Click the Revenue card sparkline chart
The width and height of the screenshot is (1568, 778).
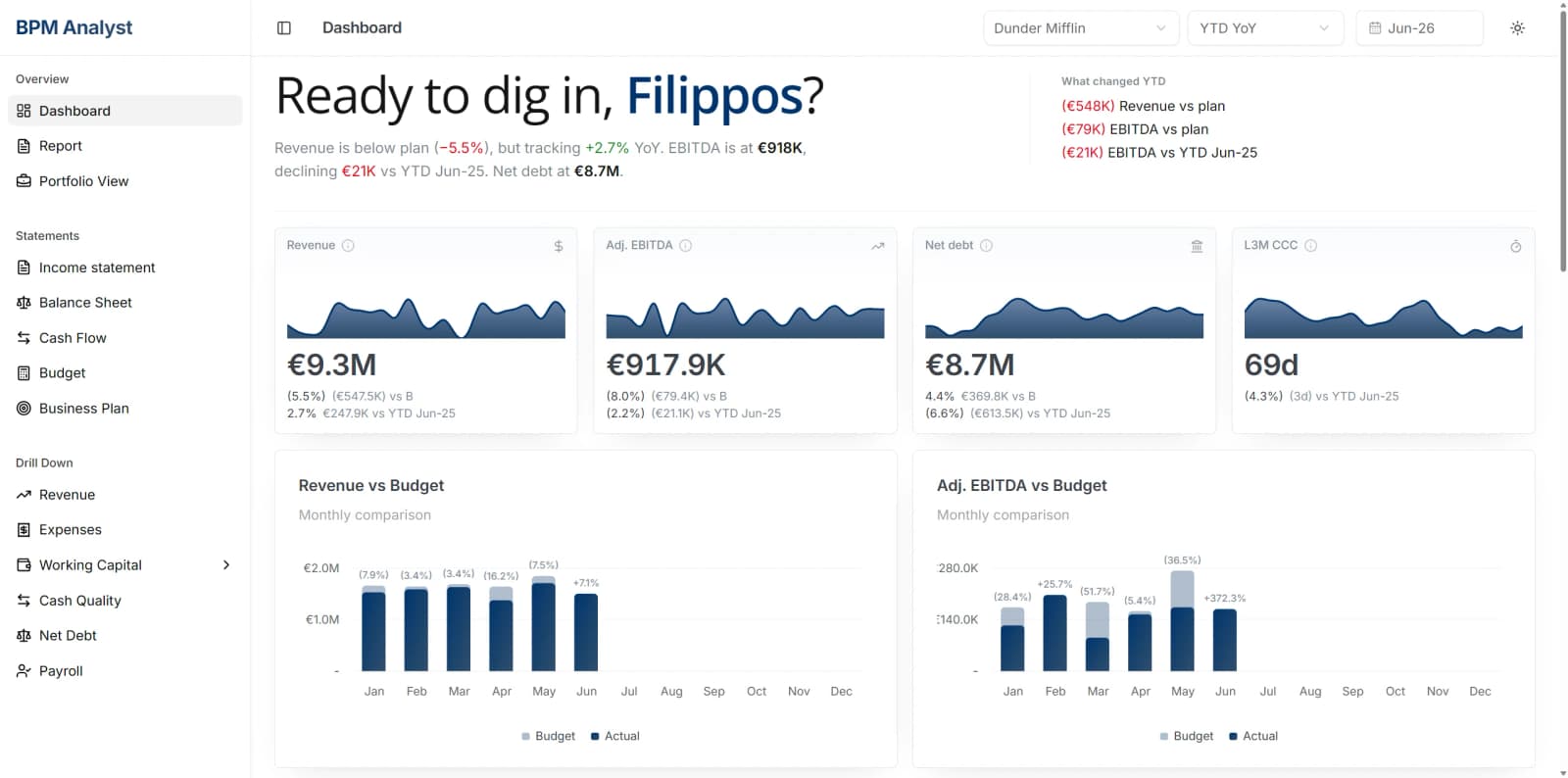click(x=426, y=317)
